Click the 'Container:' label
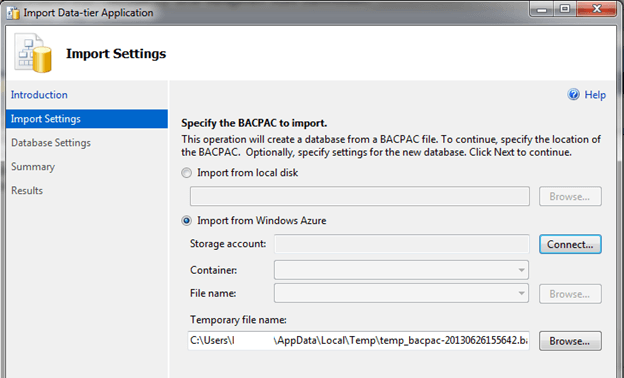The height and width of the screenshot is (378, 624). [x=213, y=270]
